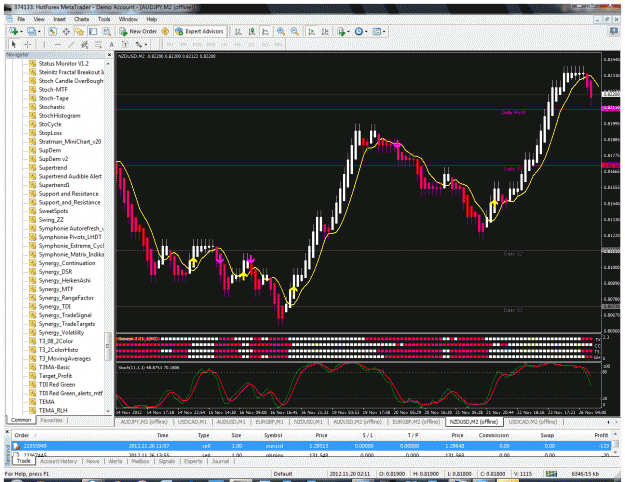Enable Chart Shift toolbar icon
The image size is (625, 482).
point(325,31)
